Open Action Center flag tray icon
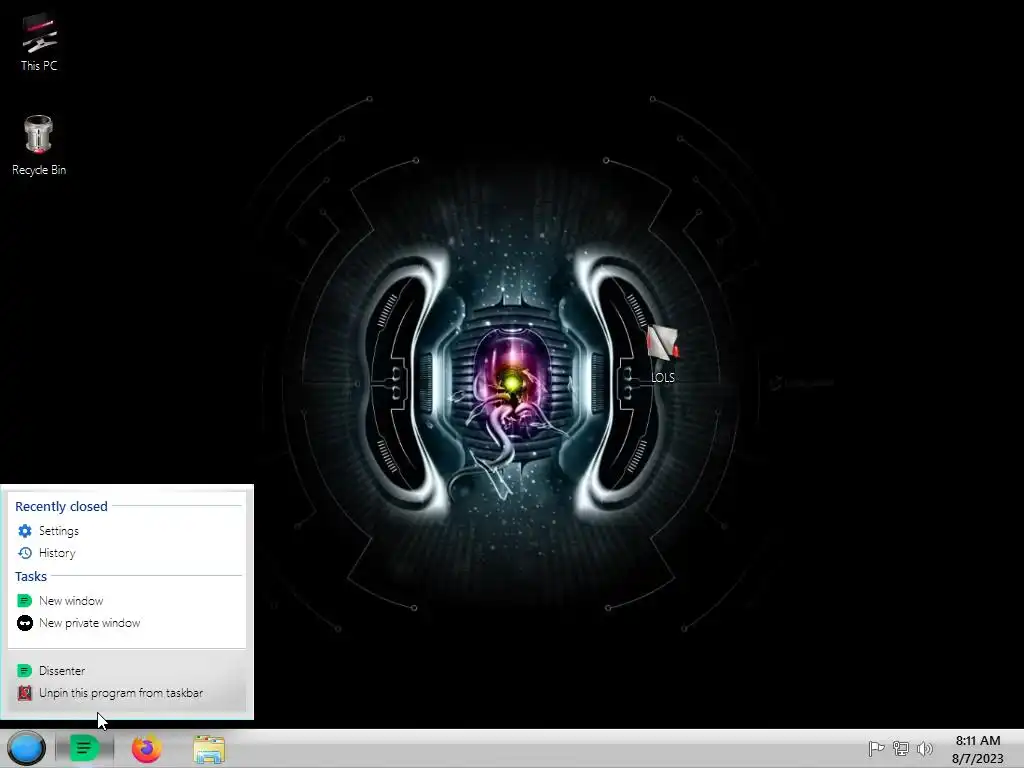This screenshot has width=1024, height=768. click(876, 748)
